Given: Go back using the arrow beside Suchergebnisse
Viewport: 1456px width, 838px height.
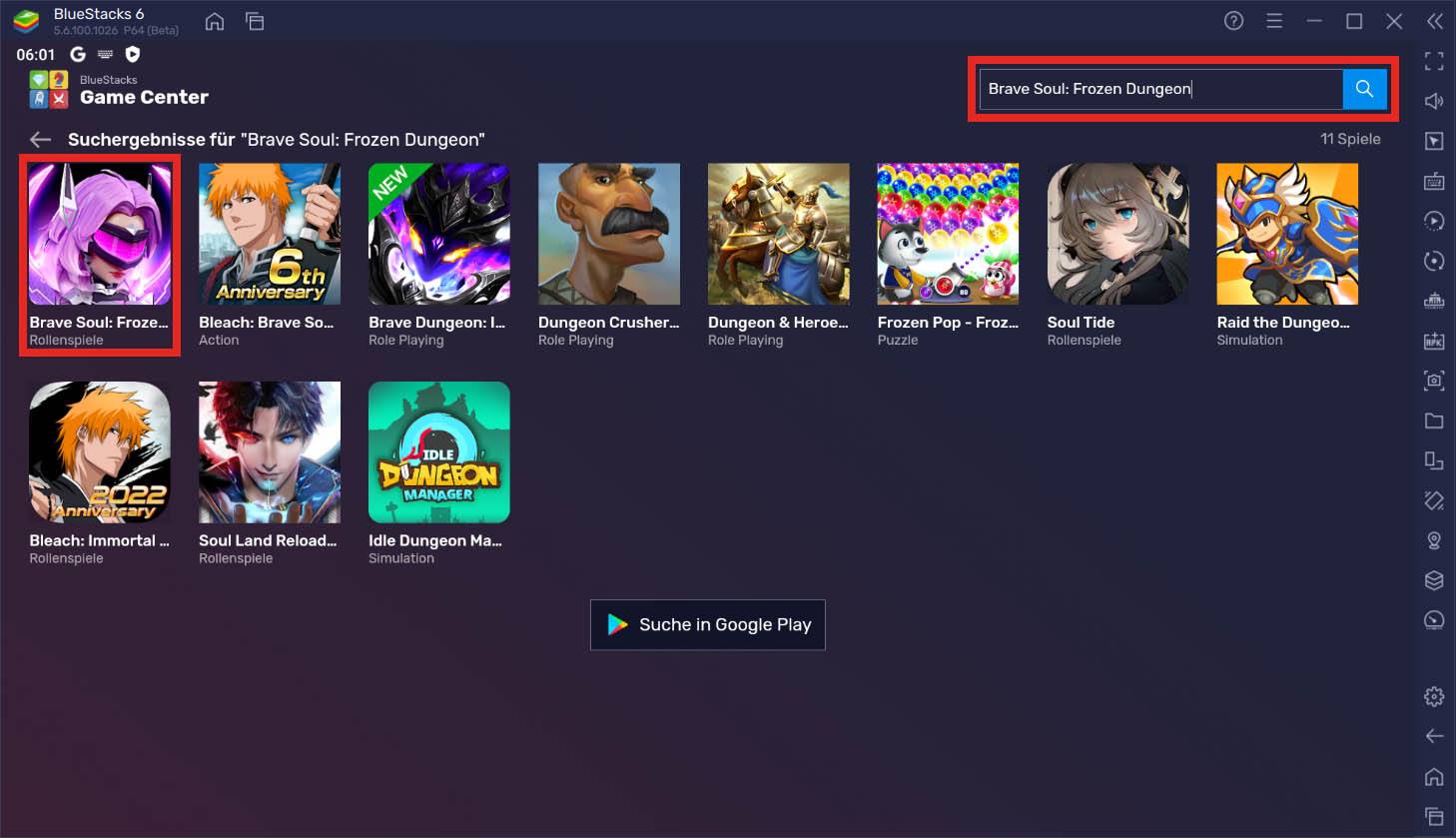Looking at the screenshot, I should pos(40,140).
